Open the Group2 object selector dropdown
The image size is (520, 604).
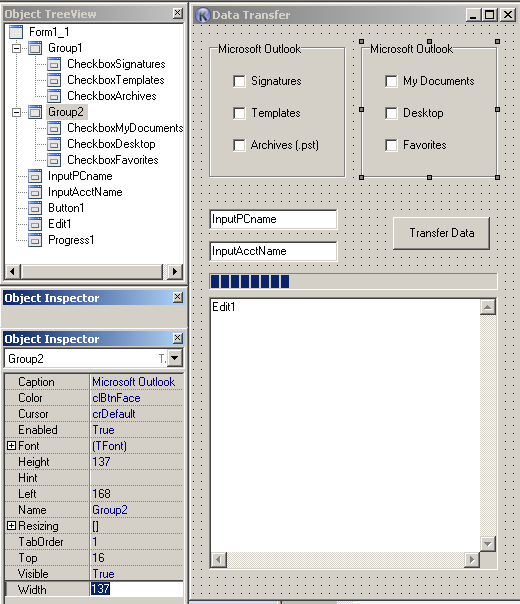click(175, 358)
